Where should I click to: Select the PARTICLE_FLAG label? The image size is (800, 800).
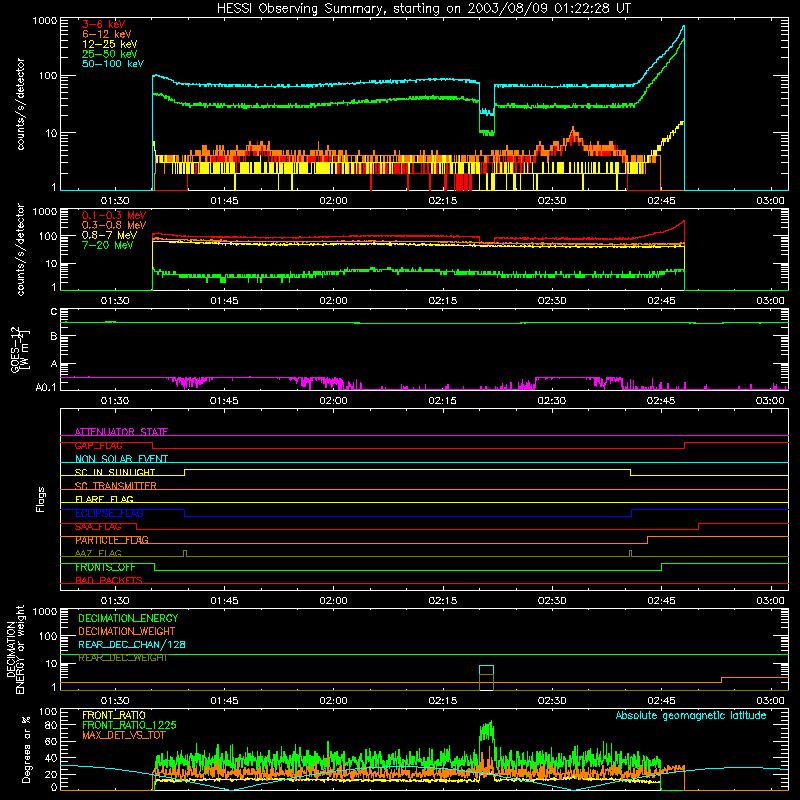(112, 540)
